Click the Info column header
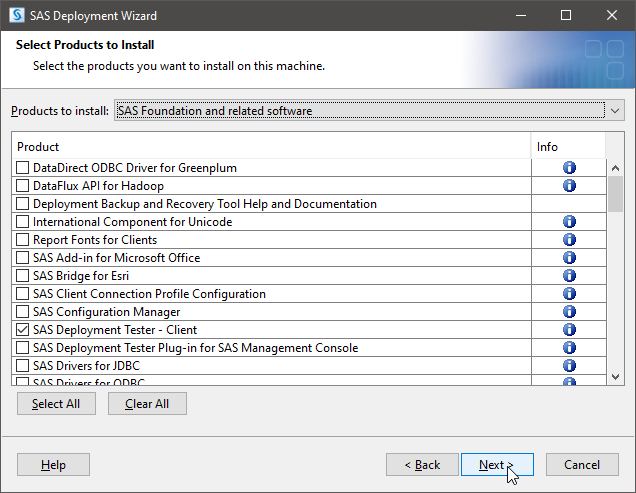636x493 pixels. pyautogui.click(x=568, y=146)
